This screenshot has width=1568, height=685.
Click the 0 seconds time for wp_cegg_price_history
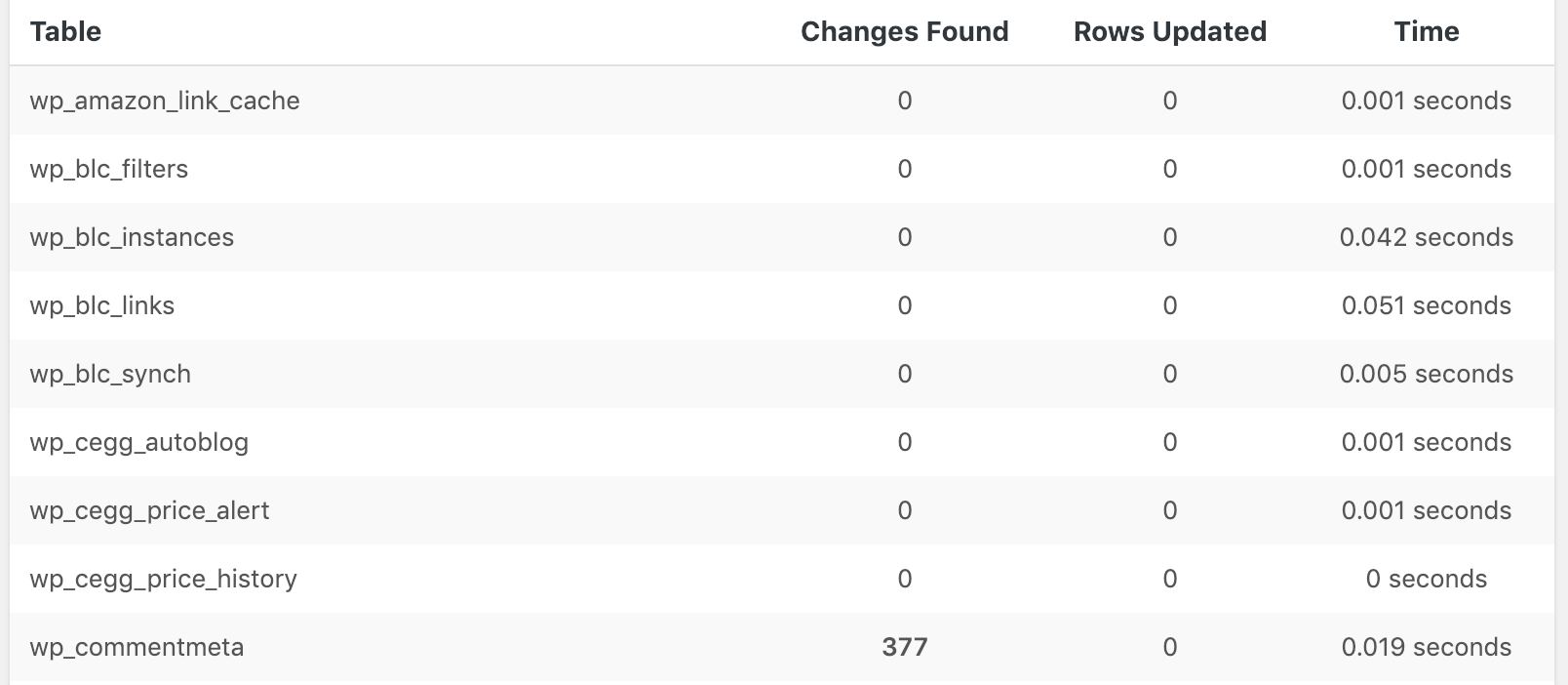click(1427, 579)
